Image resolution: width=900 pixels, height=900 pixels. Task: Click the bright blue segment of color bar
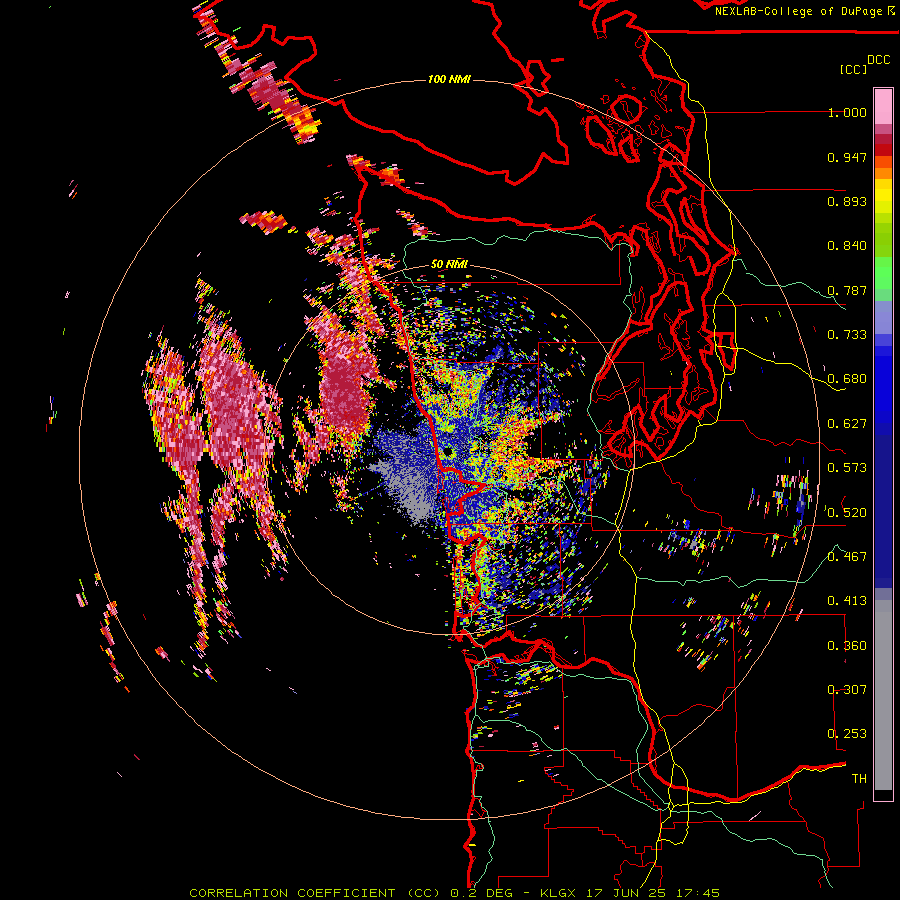coord(883,390)
